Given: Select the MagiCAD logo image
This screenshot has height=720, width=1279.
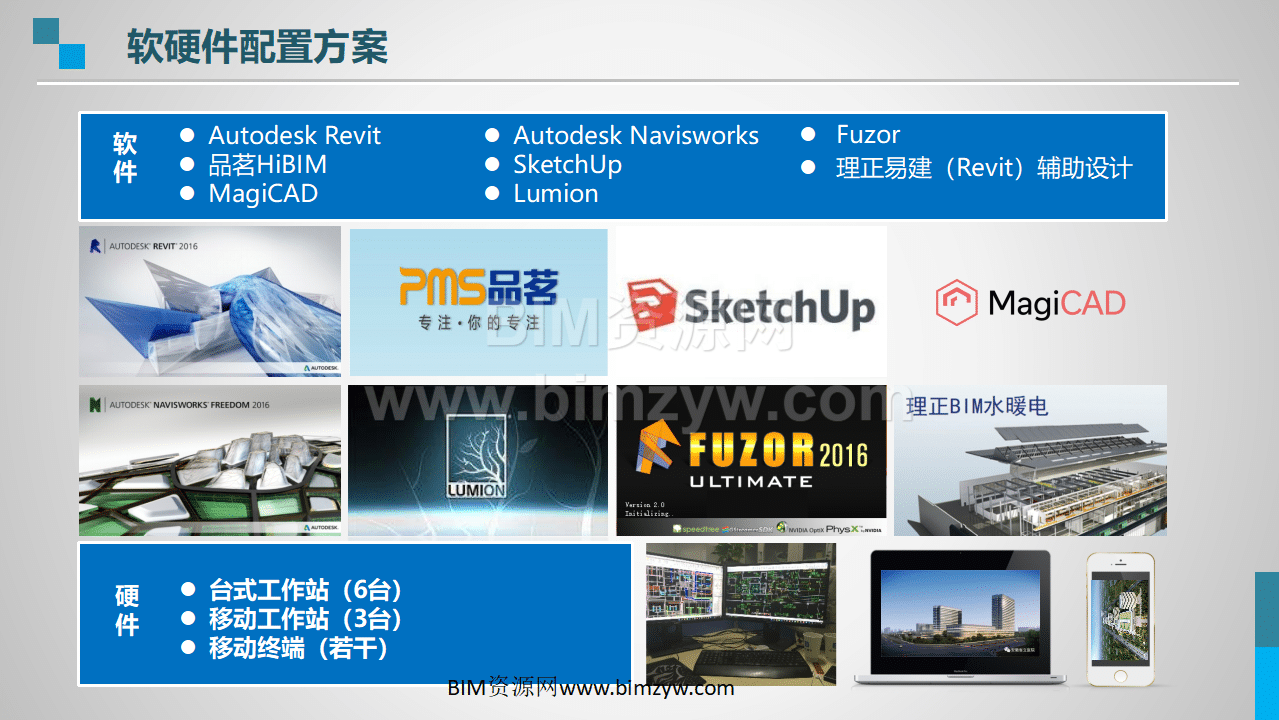Looking at the screenshot, I should coord(1030,302).
